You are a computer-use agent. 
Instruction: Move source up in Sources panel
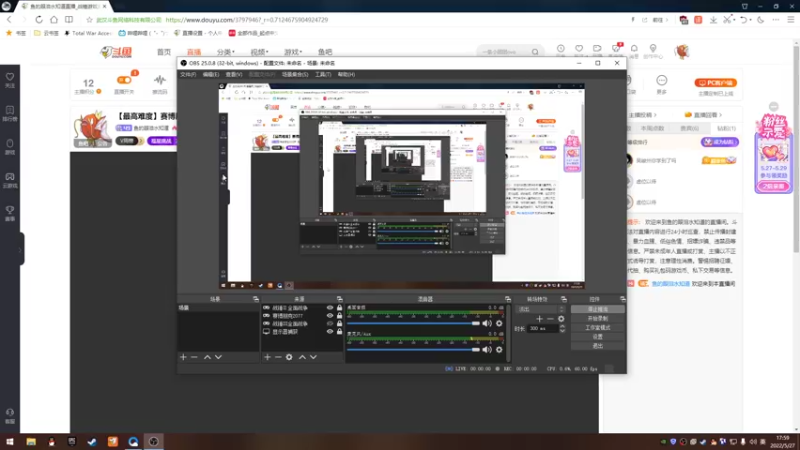[302, 357]
